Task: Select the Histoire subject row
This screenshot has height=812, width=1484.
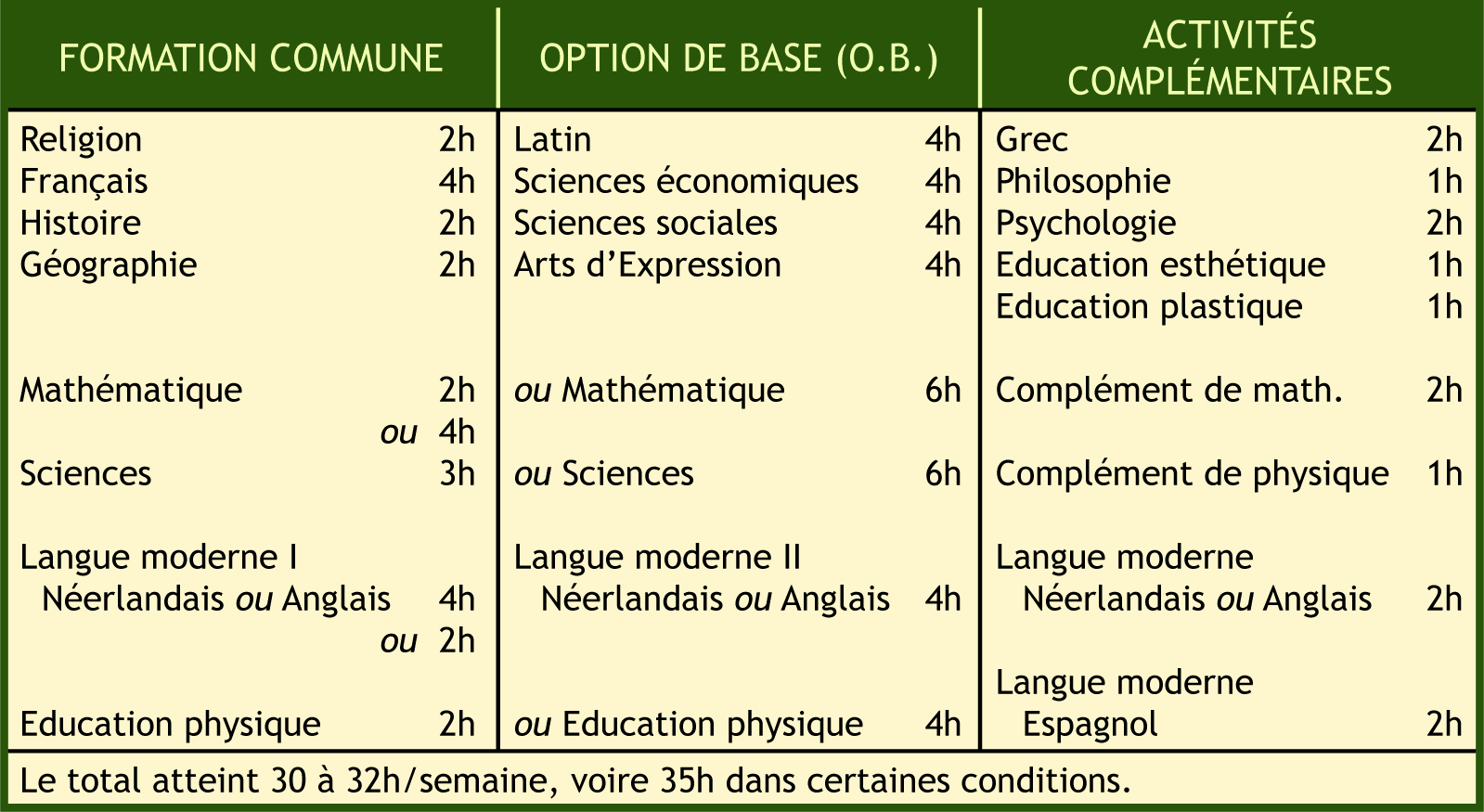Action: 81,224
